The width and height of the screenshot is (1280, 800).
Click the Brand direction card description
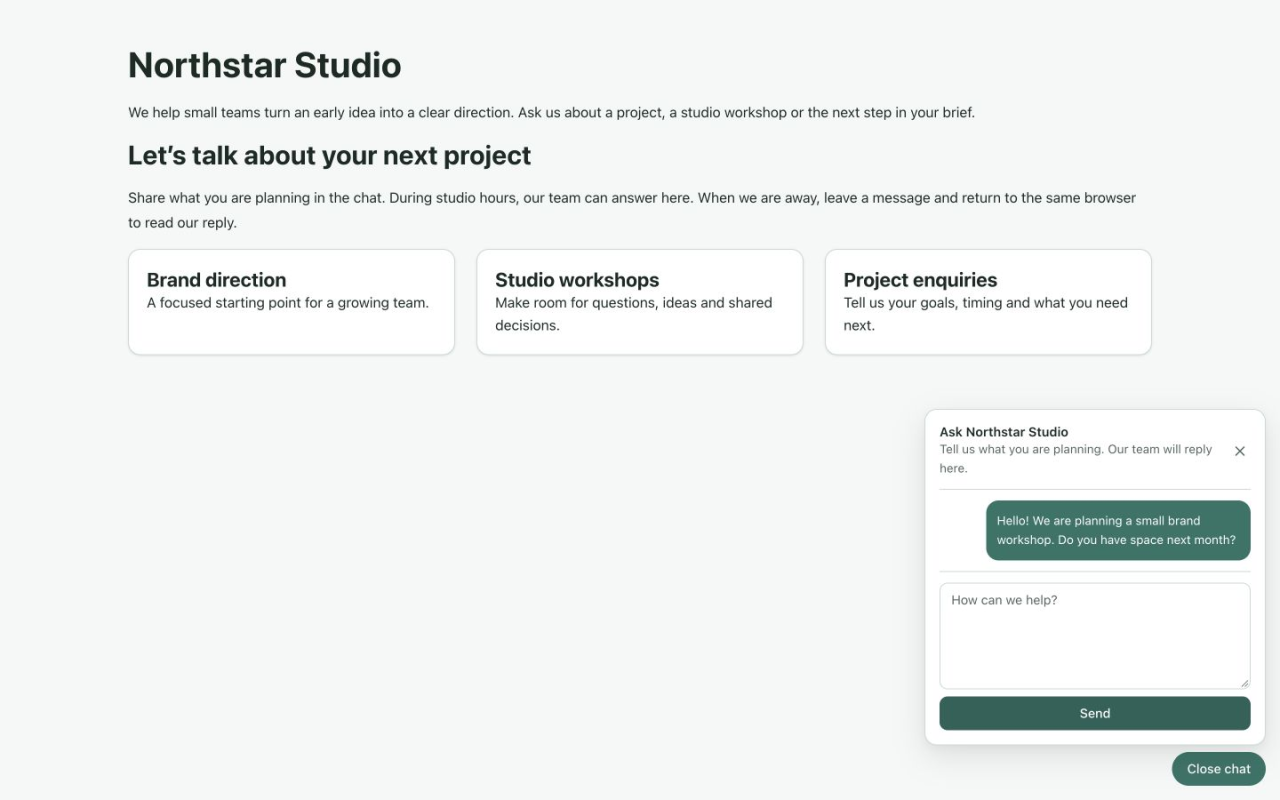(x=288, y=303)
